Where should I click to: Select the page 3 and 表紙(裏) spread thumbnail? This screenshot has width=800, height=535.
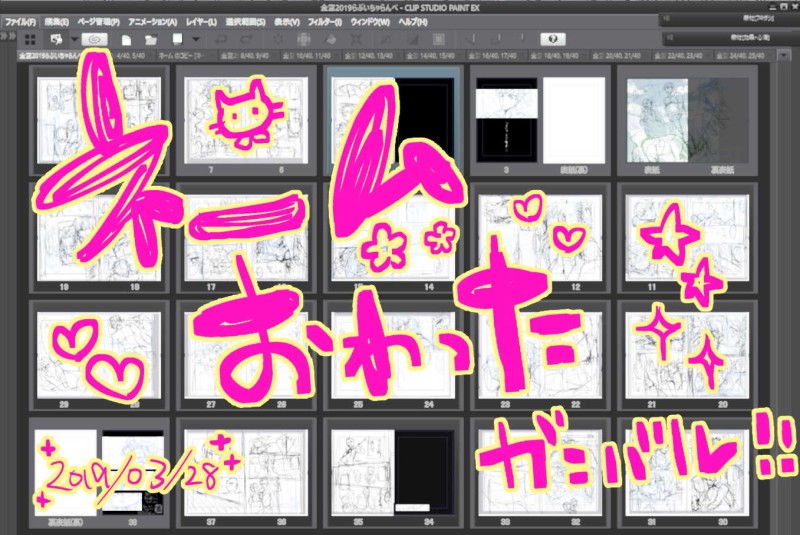pyautogui.click(x=540, y=121)
